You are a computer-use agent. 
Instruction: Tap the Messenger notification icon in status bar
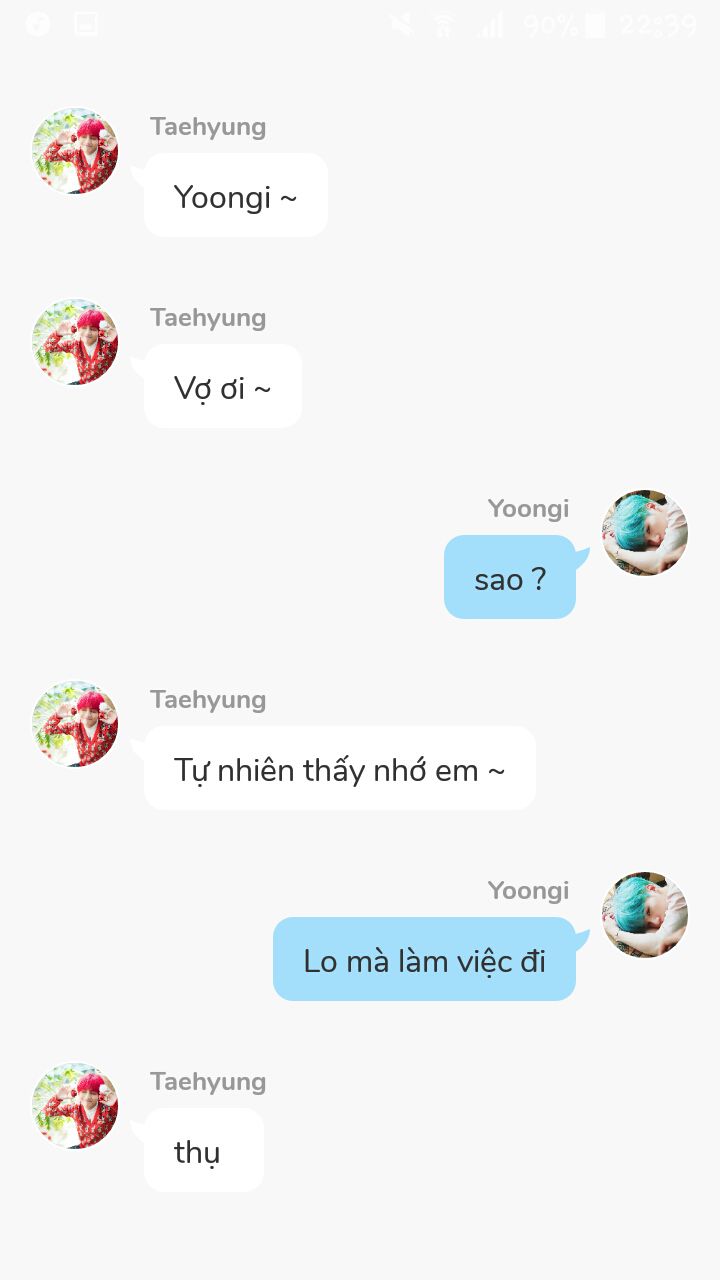pos(38,24)
